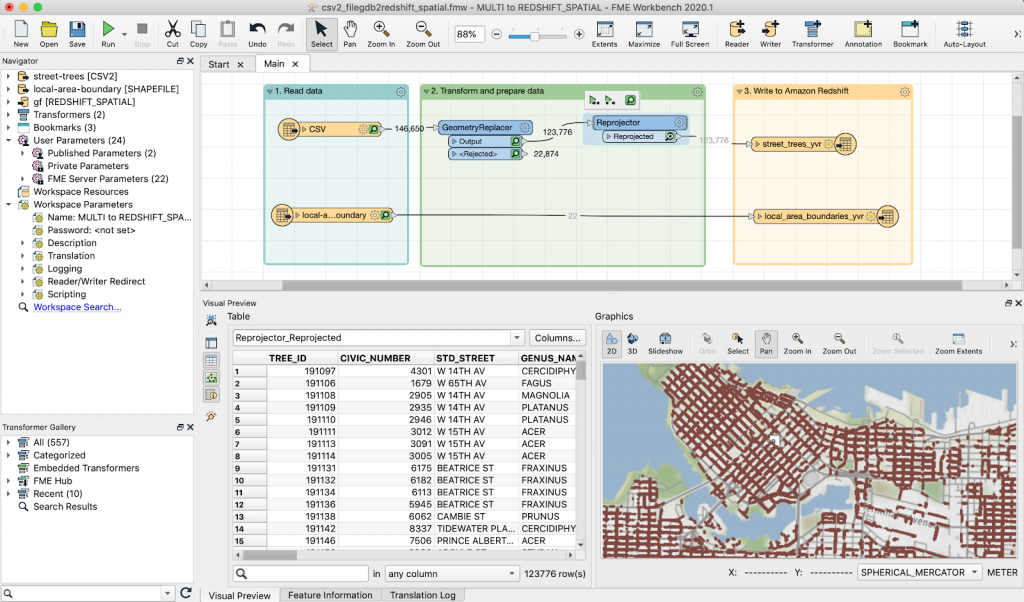Switch the canvas to Full Screen
1024x602 pixels.
690,34
